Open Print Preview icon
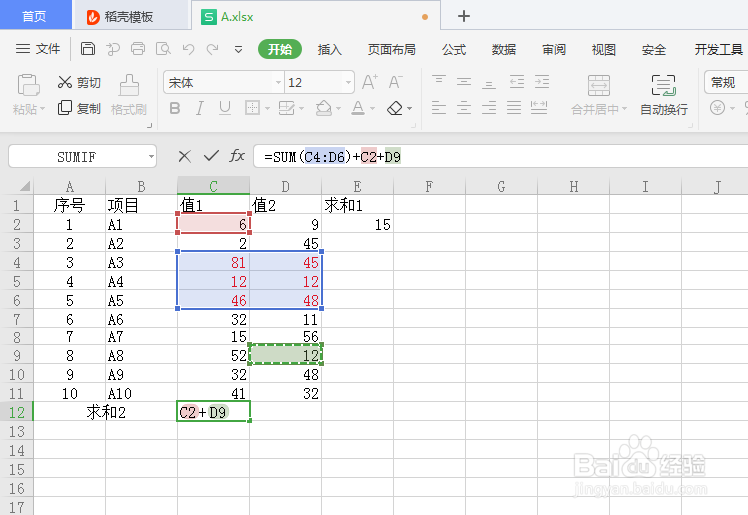The image size is (748, 515). 163,49
